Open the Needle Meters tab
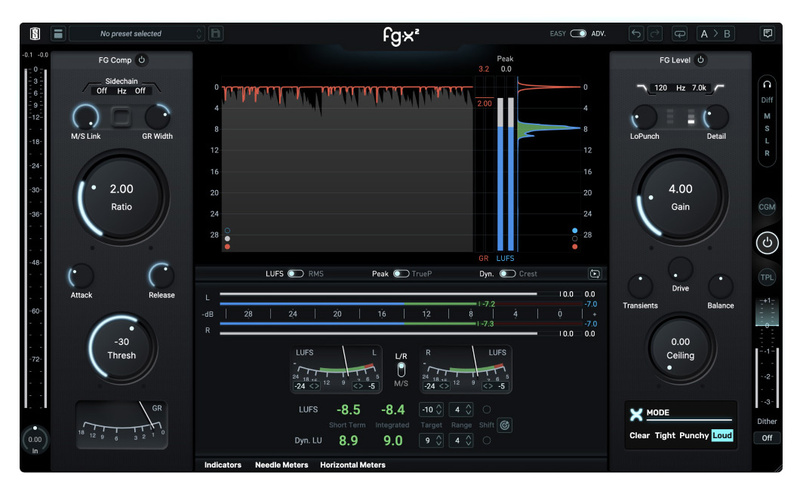 click(282, 465)
